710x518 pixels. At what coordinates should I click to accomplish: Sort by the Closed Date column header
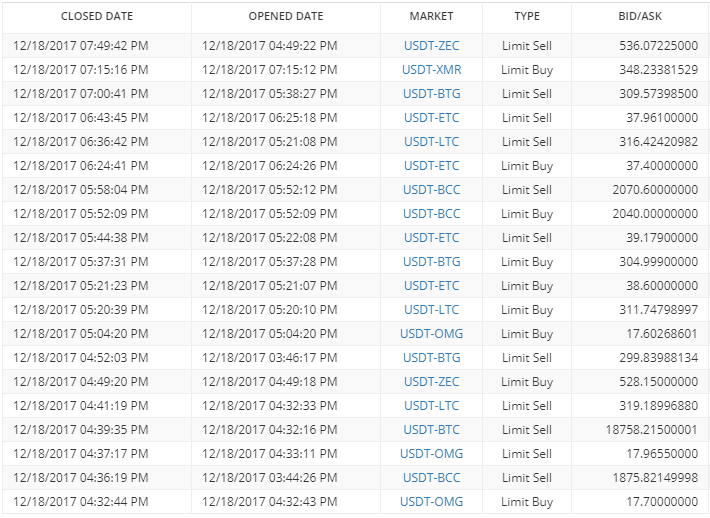click(x=97, y=16)
